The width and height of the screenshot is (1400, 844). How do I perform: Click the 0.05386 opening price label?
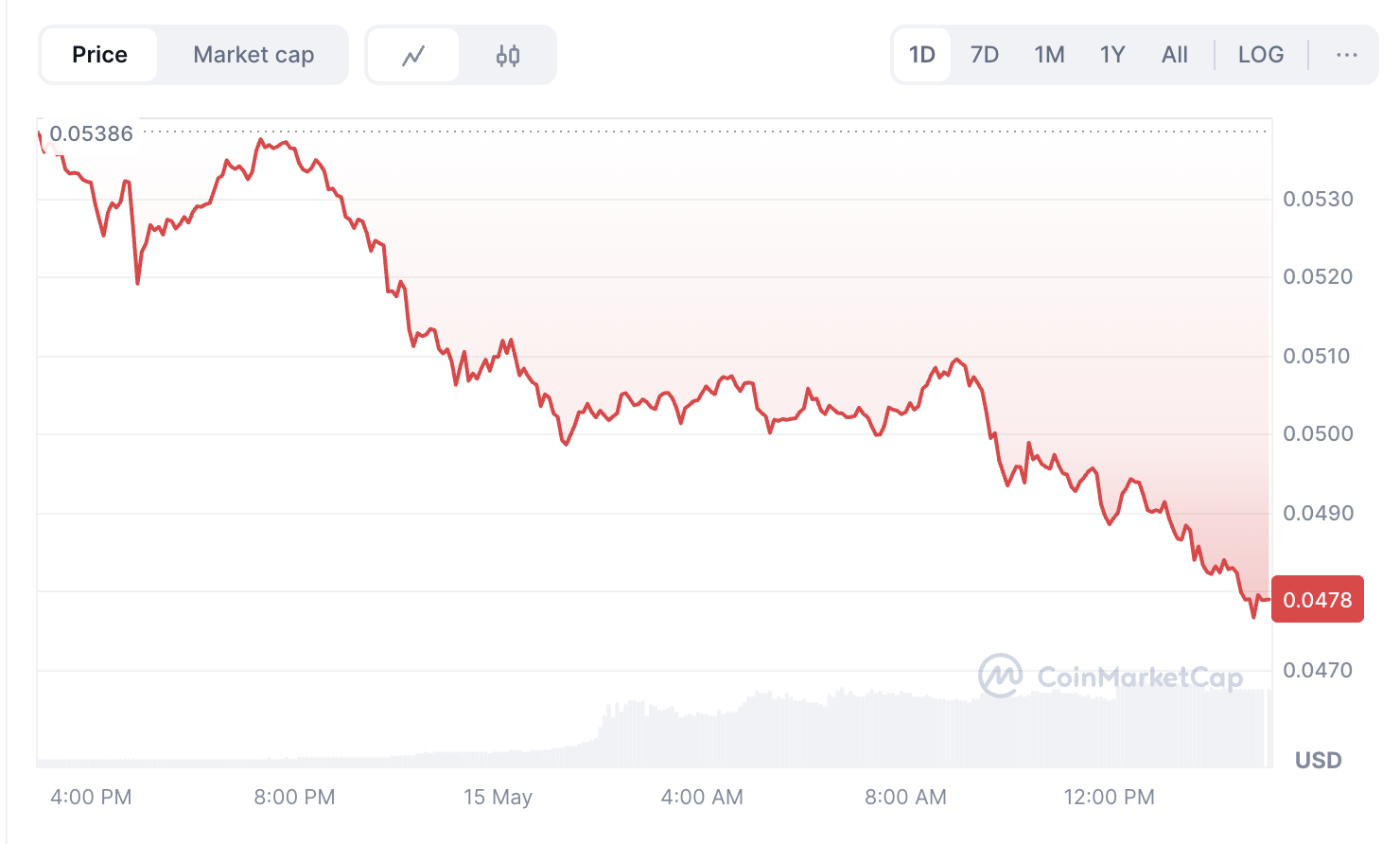(91, 133)
